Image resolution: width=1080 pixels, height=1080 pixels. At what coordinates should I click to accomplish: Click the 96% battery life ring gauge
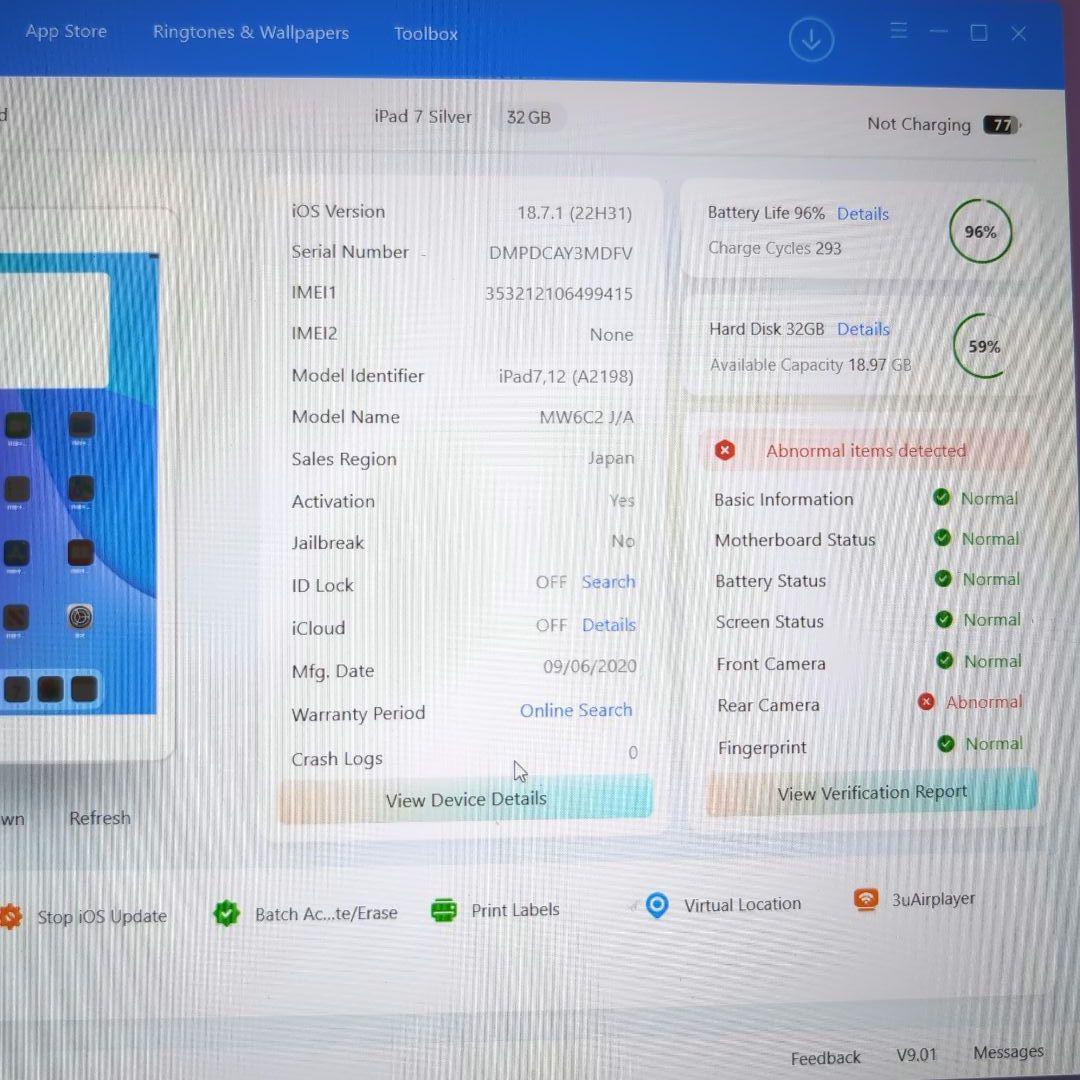pyautogui.click(x=980, y=231)
